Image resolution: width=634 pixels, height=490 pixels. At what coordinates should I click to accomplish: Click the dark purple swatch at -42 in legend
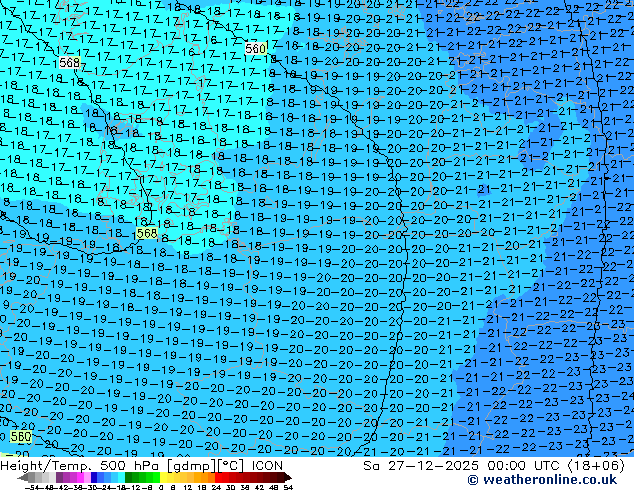click(x=59, y=477)
